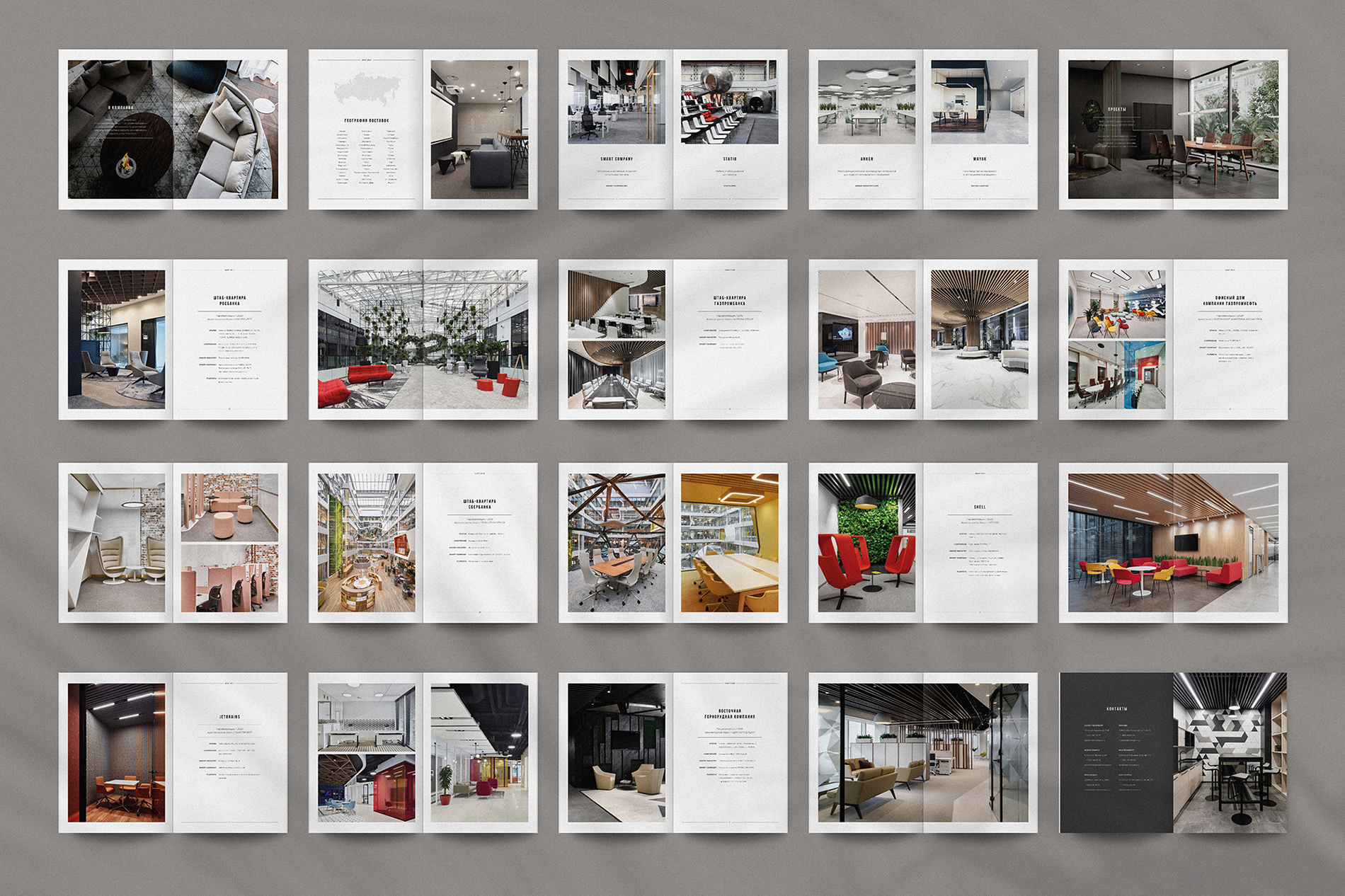The height and width of the screenshot is (896, 1345).
Task: Select the Anker photo with hexagon ceiling lights
Action: (x=866, y=102)
